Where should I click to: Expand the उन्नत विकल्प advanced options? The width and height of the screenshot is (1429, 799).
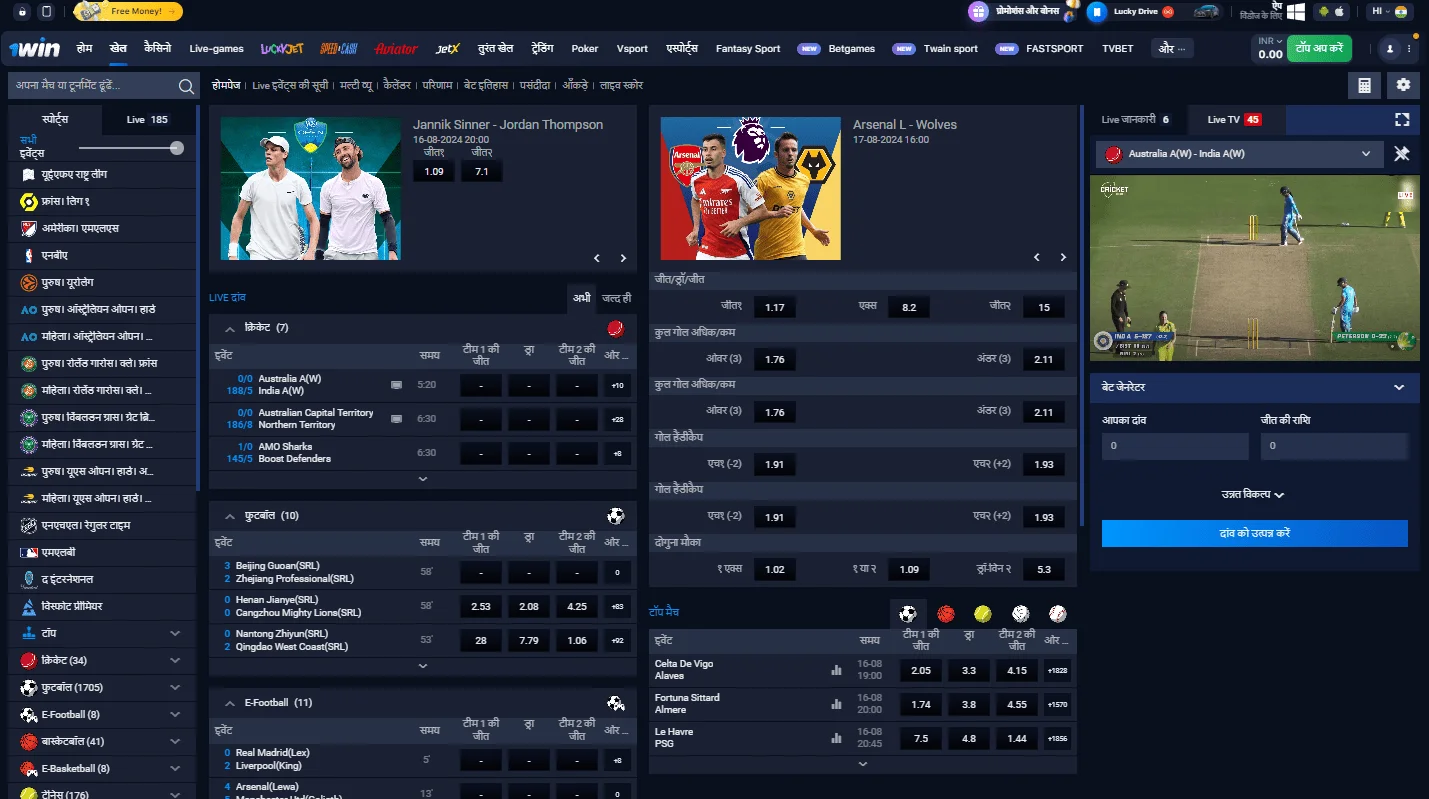tap(1253, 495)
